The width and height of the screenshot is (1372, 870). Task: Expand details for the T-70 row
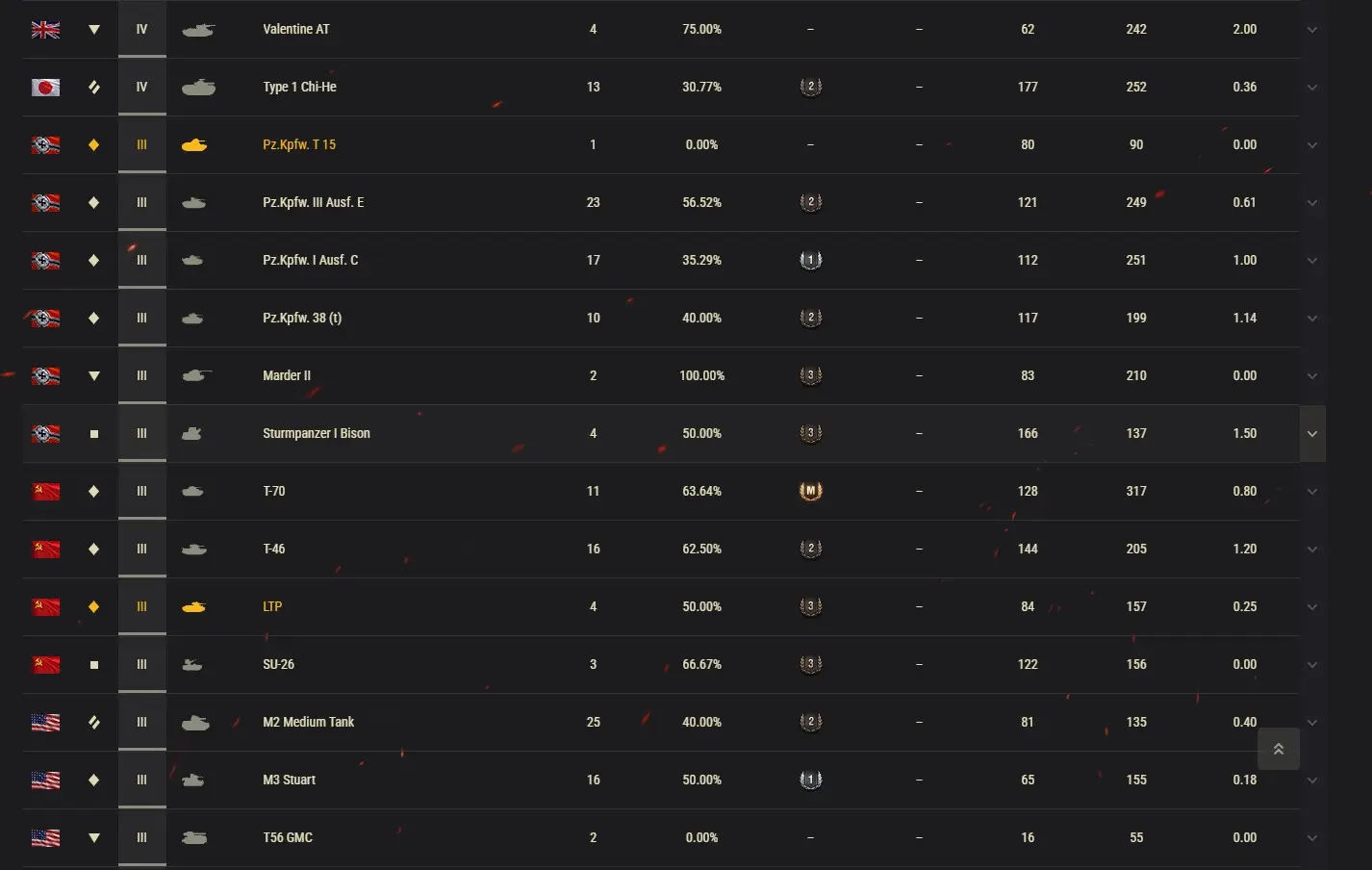tap(1312, 492)
